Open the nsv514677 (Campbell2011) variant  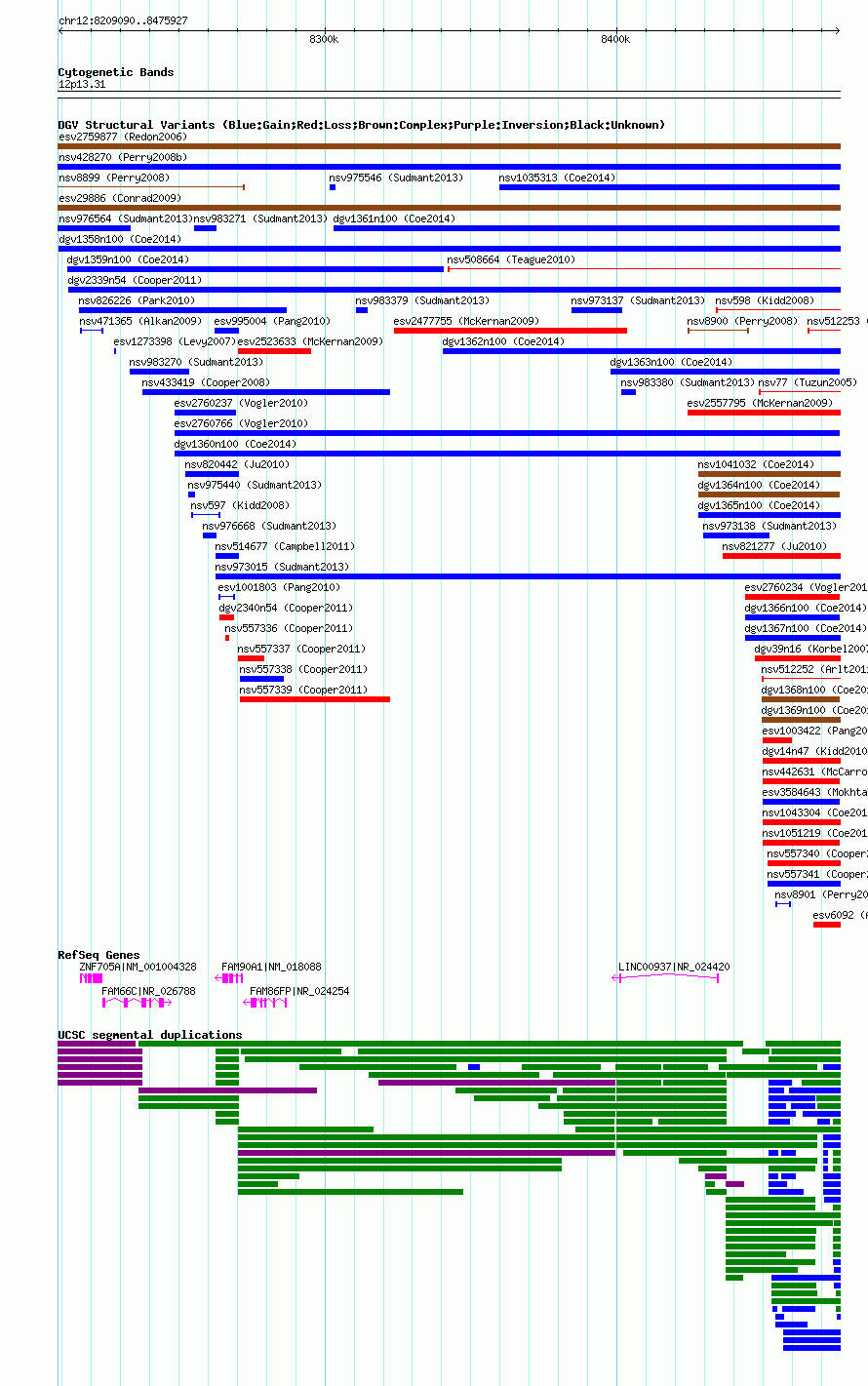(285, 546)
